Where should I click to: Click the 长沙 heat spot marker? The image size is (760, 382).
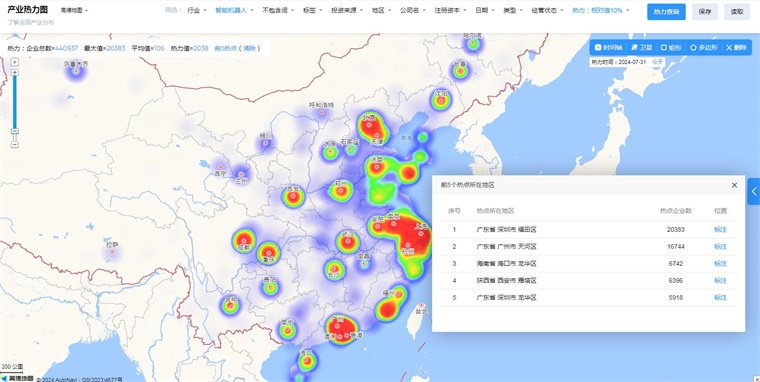(x=334, y=269)
